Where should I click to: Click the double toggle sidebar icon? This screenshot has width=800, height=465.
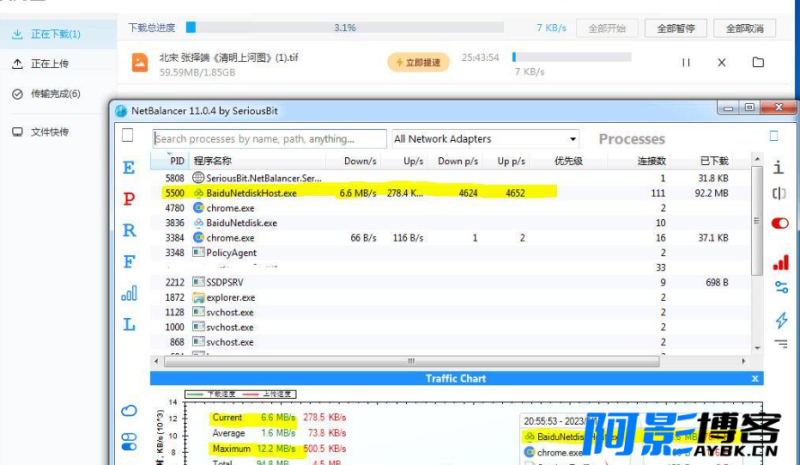[x=129, y=442]
